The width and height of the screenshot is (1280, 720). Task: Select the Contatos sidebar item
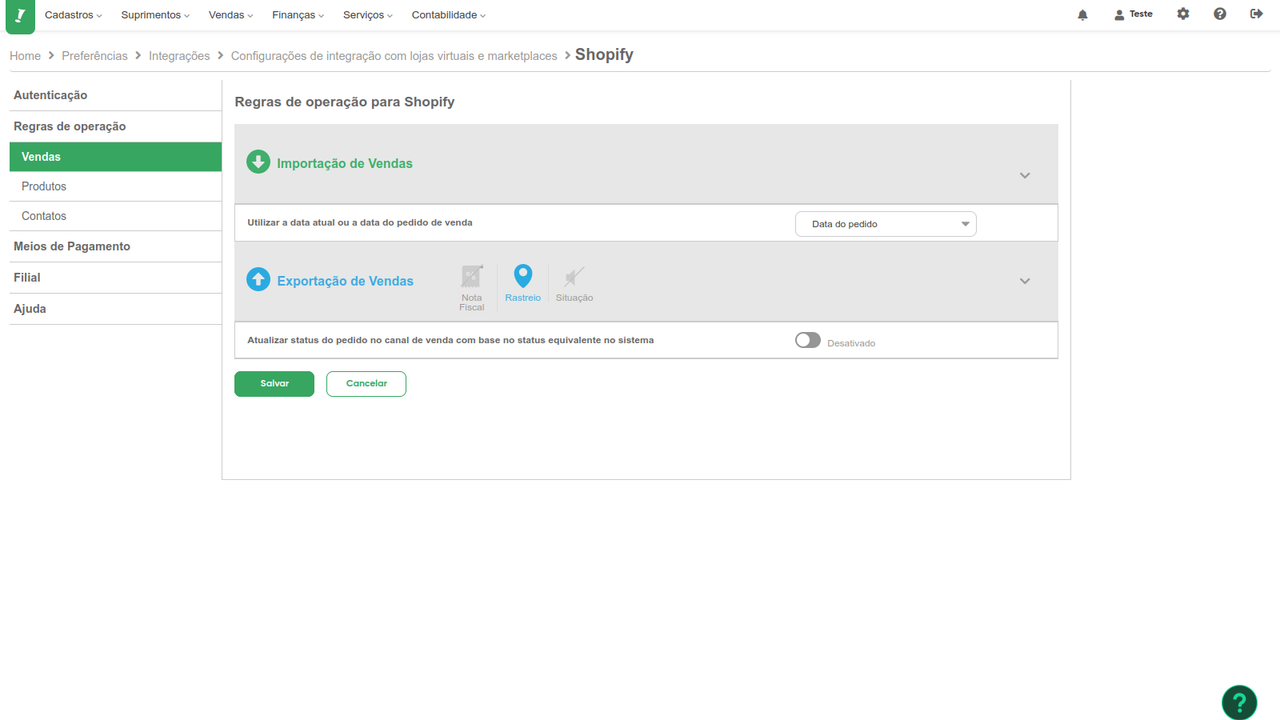tap(115, 216)
